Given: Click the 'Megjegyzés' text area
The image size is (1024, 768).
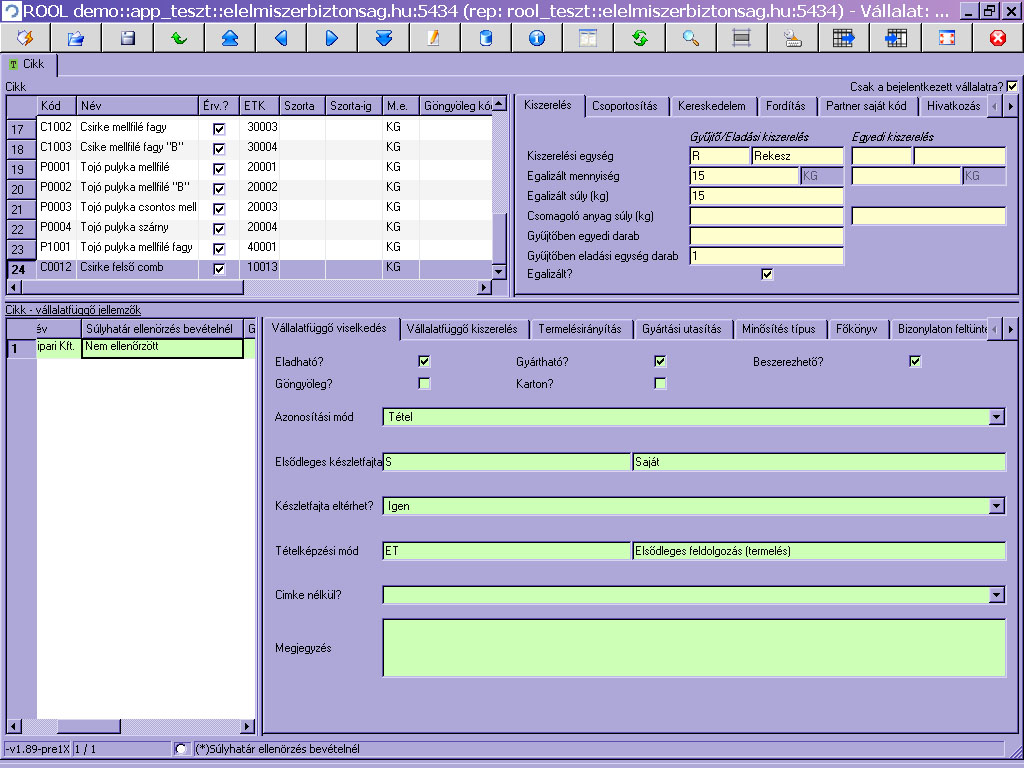Looking at the screenshot, I should click(694, 647).
